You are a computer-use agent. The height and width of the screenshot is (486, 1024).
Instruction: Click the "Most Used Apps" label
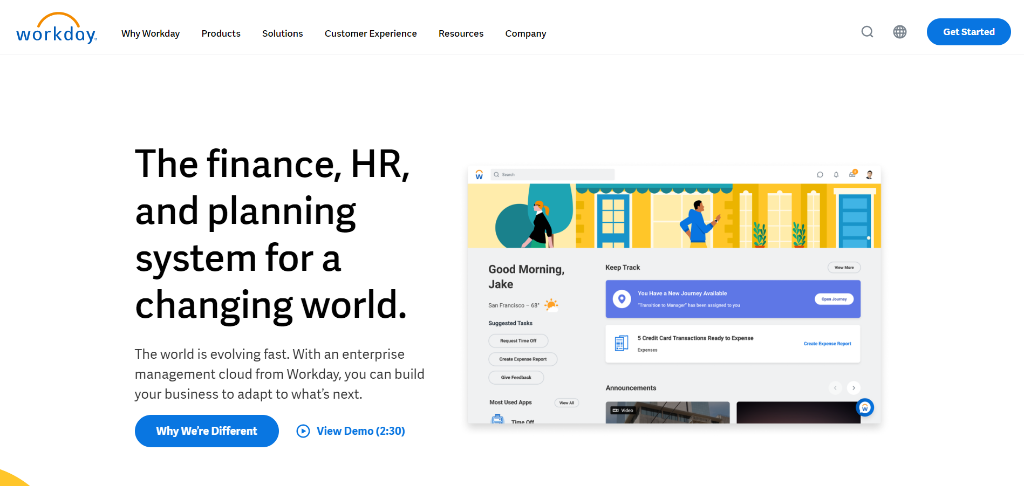(x=511, y=402)
